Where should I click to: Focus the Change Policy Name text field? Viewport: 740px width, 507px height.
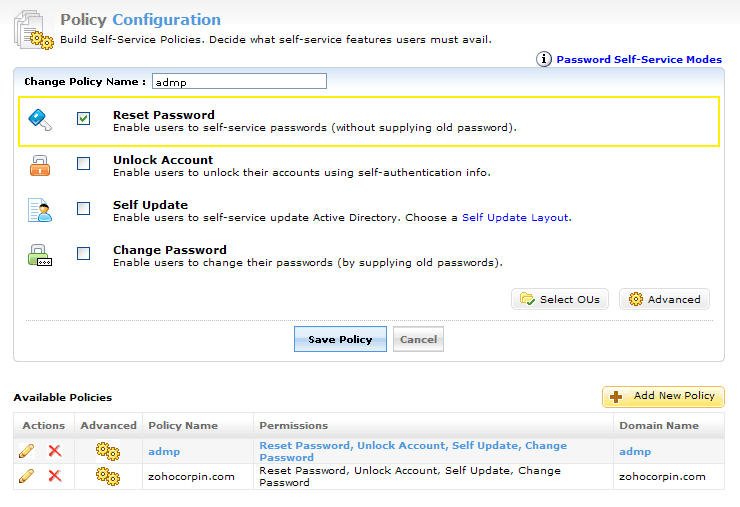(239, 81)
